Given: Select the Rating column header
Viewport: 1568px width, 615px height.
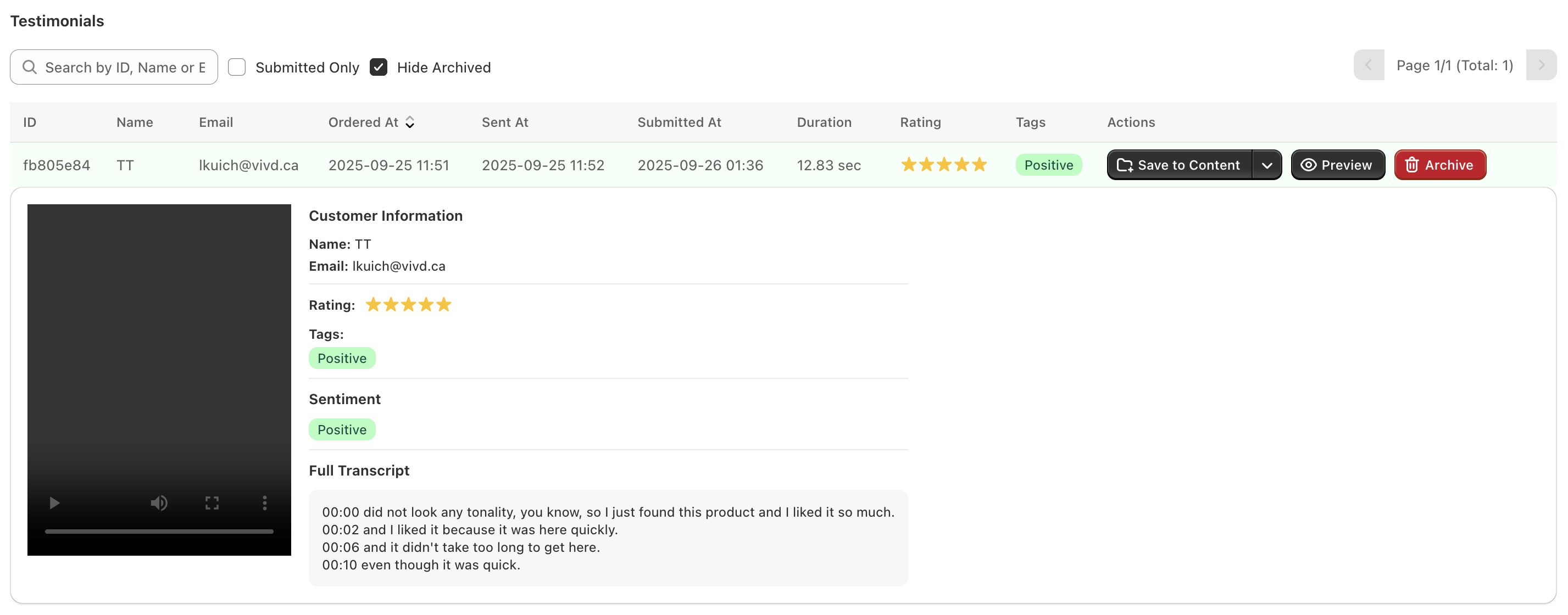Looking at the screenshot, I should pos(920,122).
